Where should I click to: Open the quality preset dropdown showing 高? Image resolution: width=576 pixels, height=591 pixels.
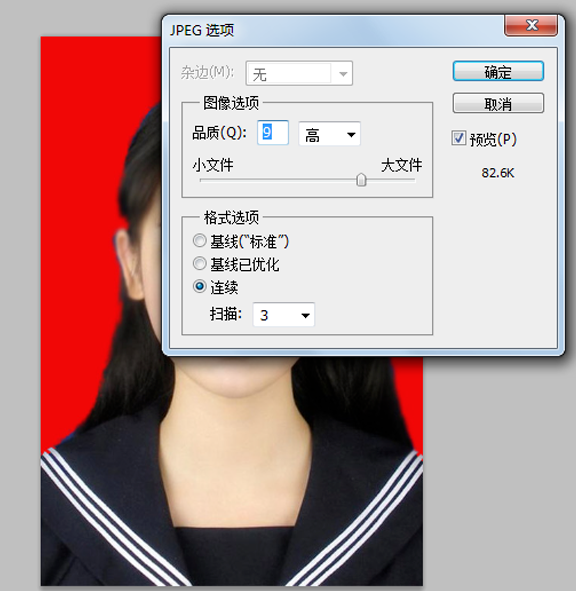click(329, 134)
